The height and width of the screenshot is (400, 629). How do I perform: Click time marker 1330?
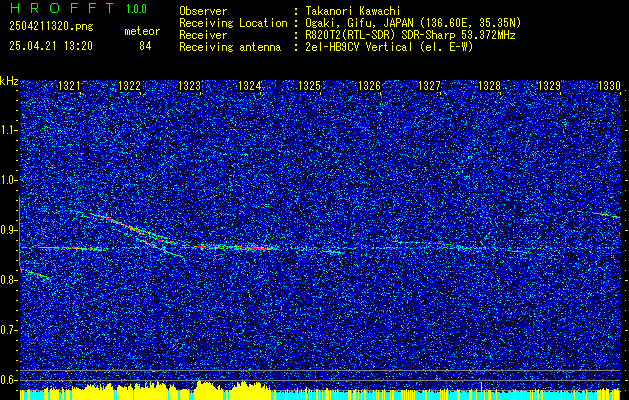coord(609,86)
